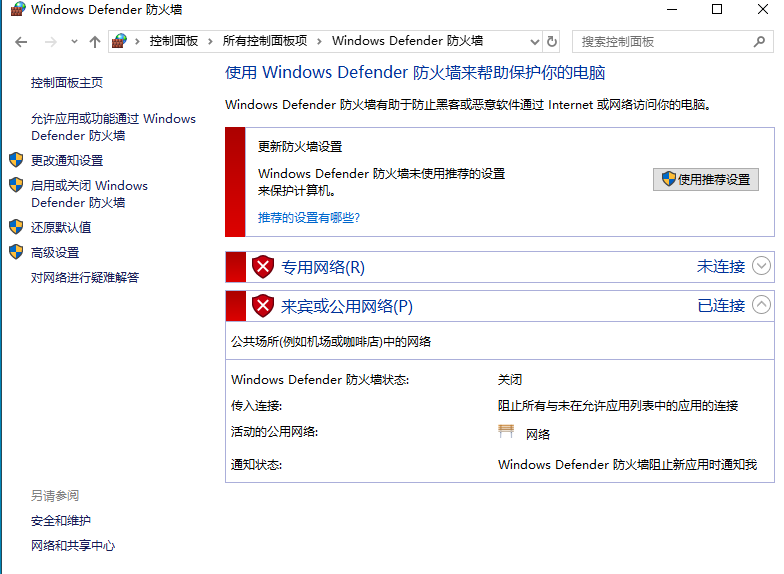This screenshot has width=784, height=574.
Task: Click 通知状态: label
Action: click(x=256, y=464)
